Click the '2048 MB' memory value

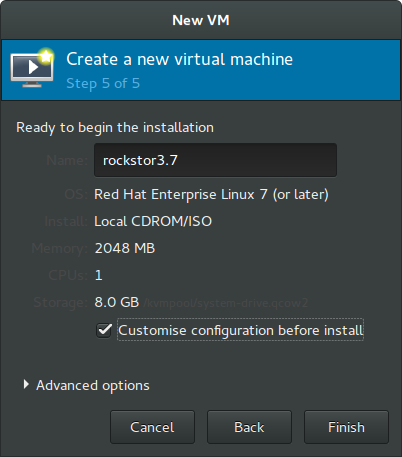(x=125, y=248)
